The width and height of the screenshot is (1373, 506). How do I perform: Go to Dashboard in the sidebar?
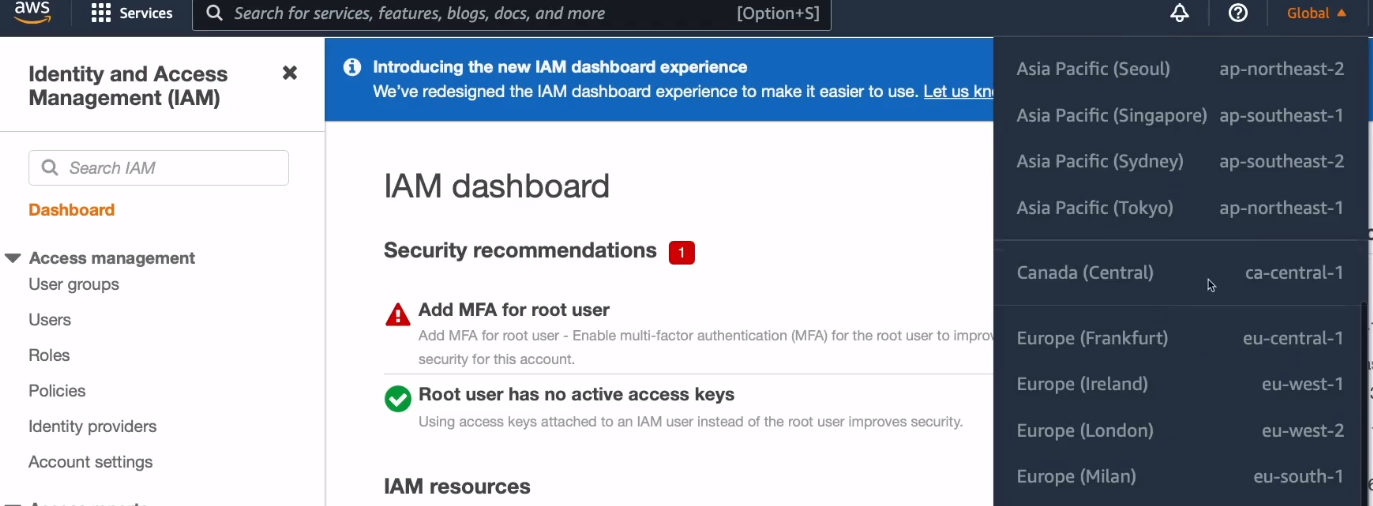coord(72,210)
